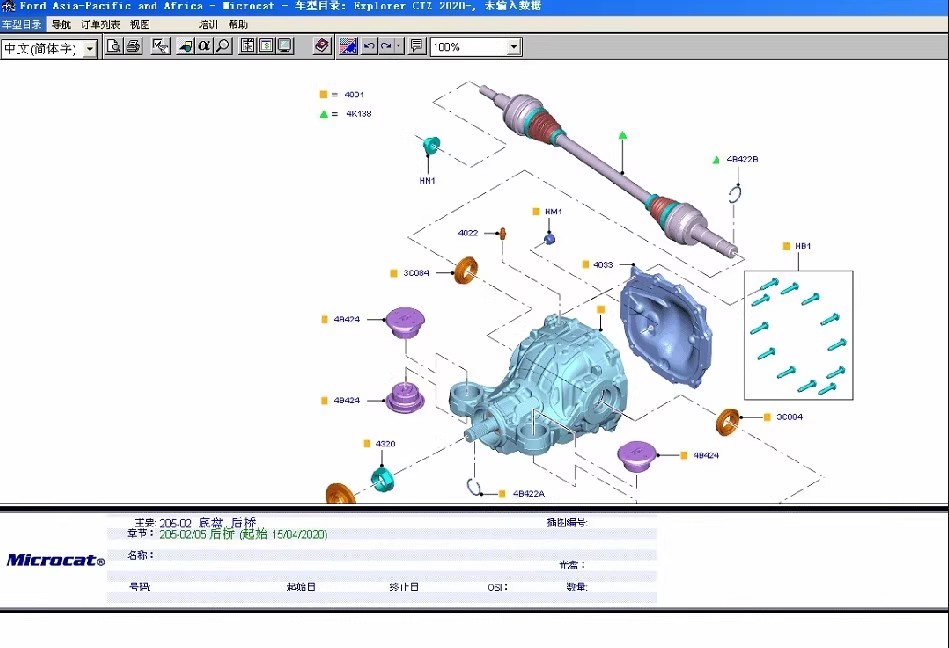Open the 帮助 menu

click(238, 24)
